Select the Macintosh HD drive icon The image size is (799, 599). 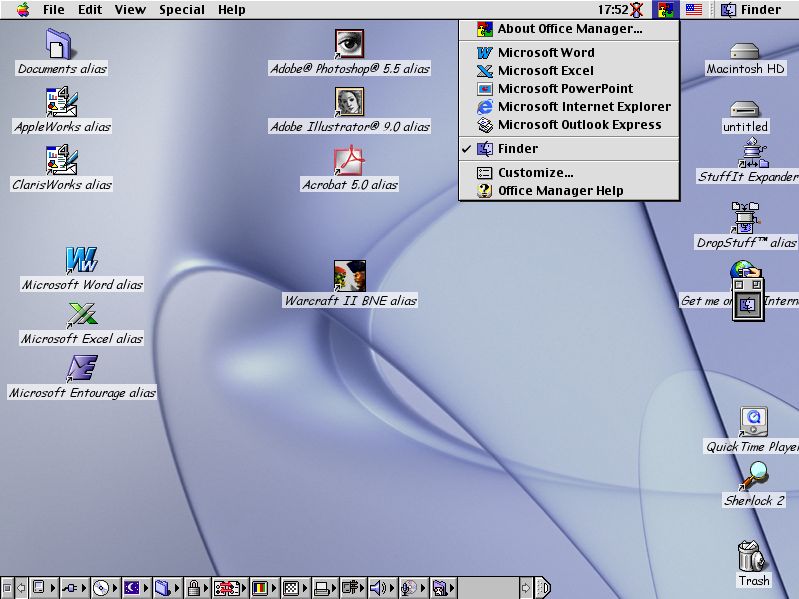click(x=744, y=51)
